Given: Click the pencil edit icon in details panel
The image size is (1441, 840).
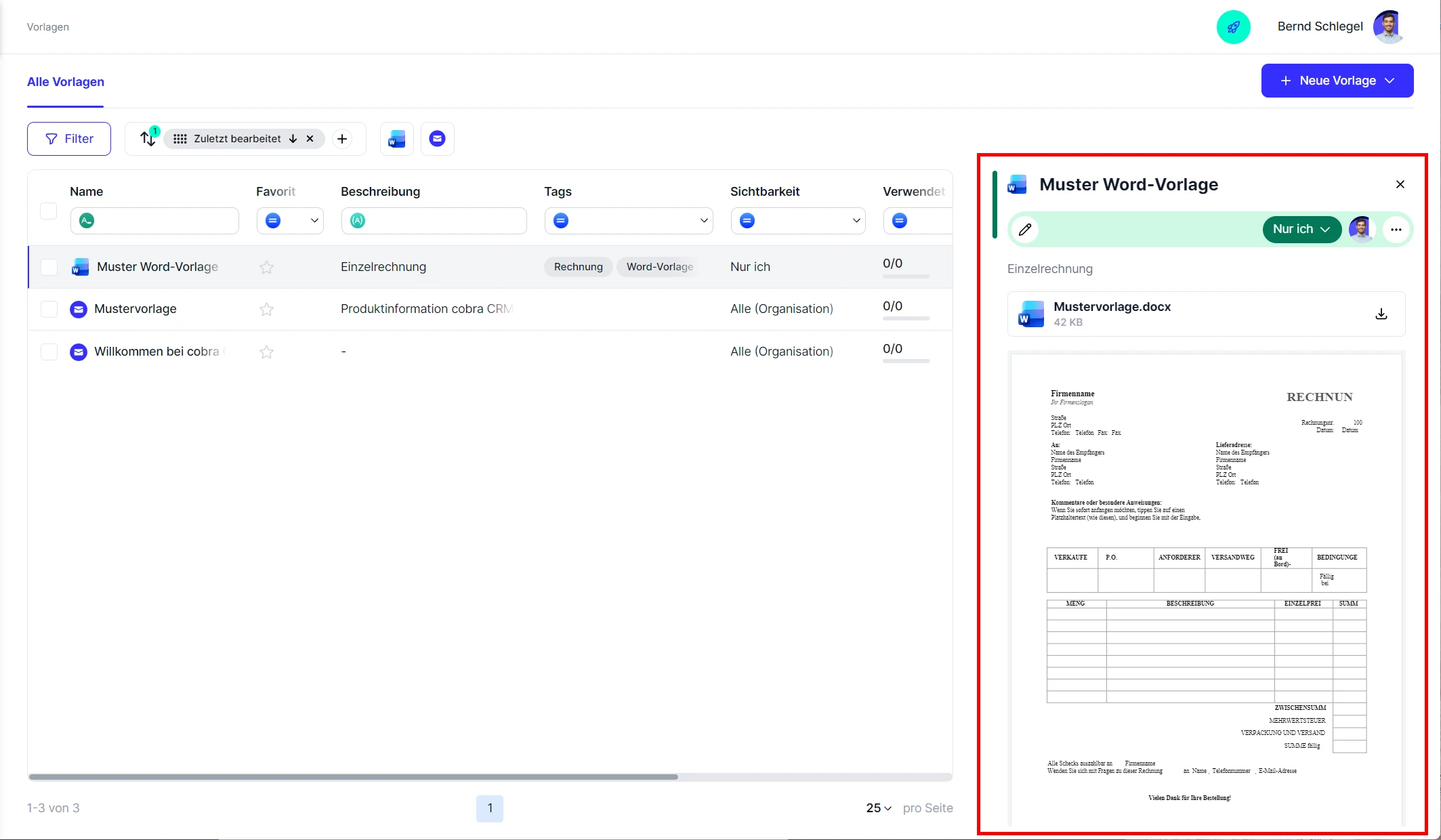Looking at the screenshot, I should point(1025,230).
